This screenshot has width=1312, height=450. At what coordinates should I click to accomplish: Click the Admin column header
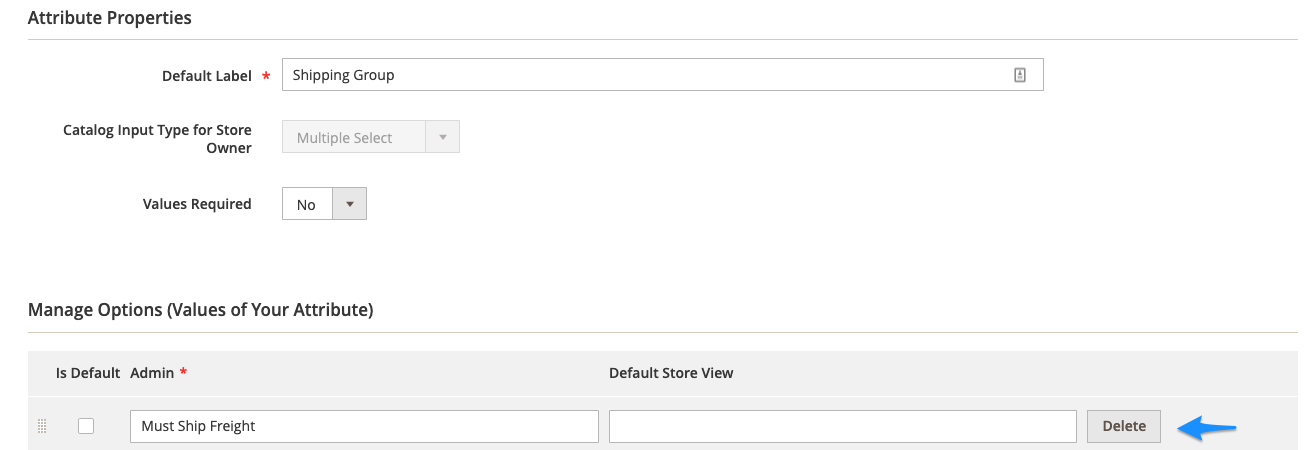click(x=152, y=373)
